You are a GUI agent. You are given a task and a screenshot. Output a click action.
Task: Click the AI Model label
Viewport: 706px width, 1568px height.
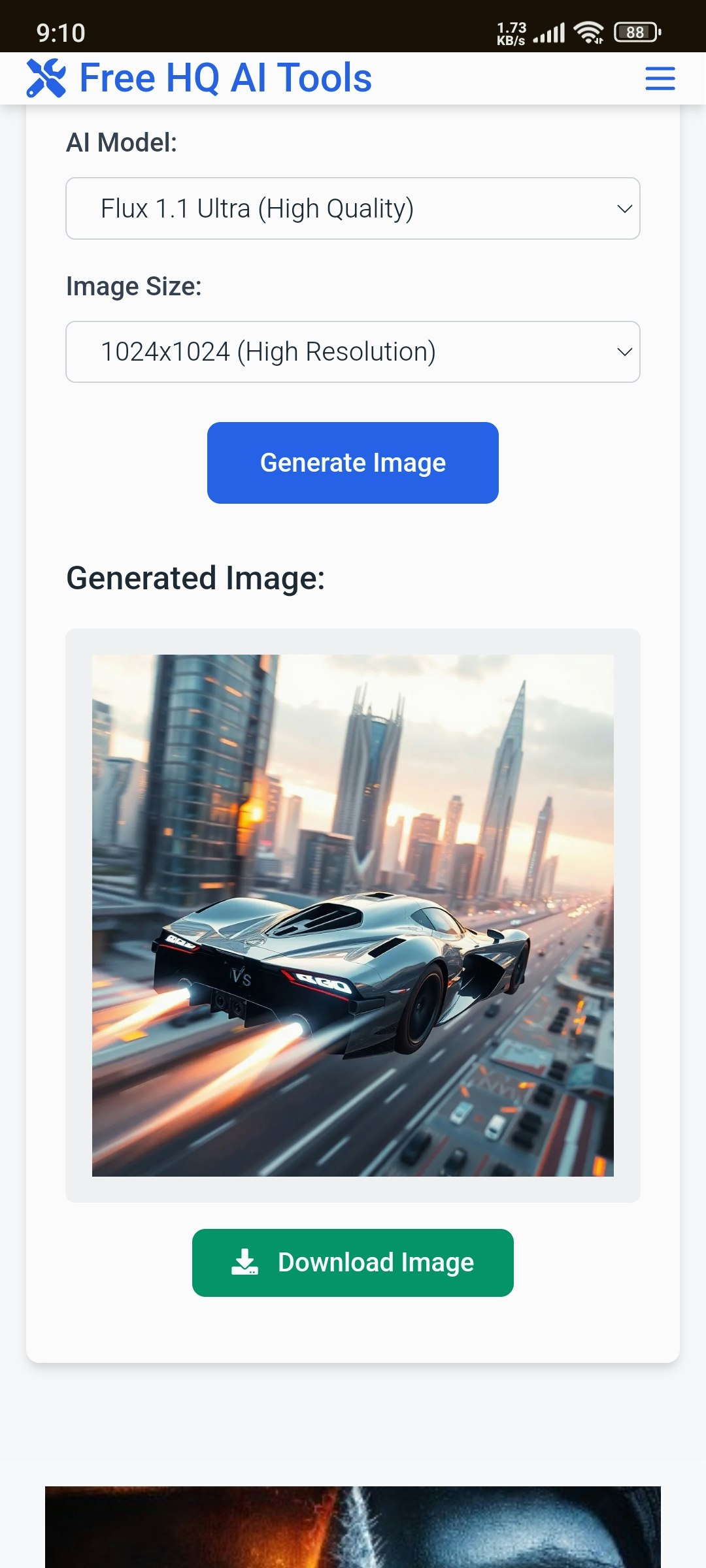pos(122,142)
